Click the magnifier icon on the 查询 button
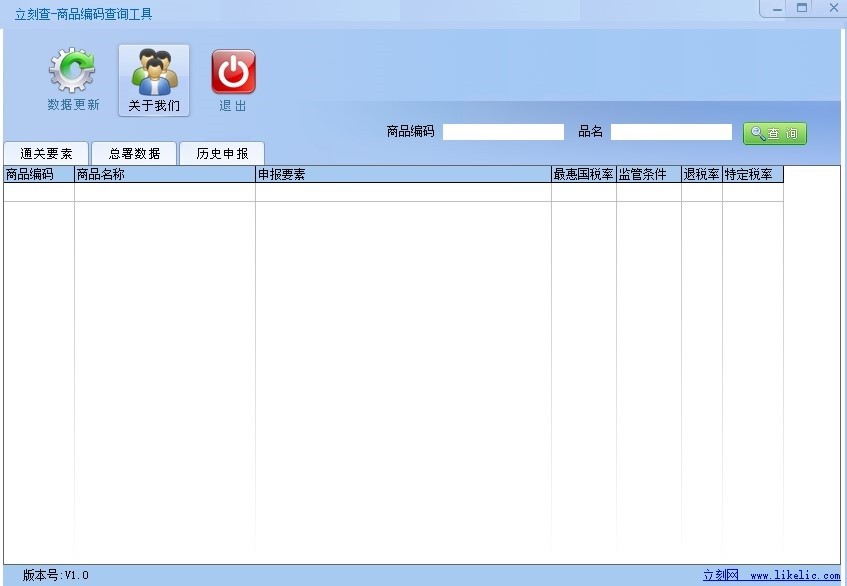 coord(757,132)
